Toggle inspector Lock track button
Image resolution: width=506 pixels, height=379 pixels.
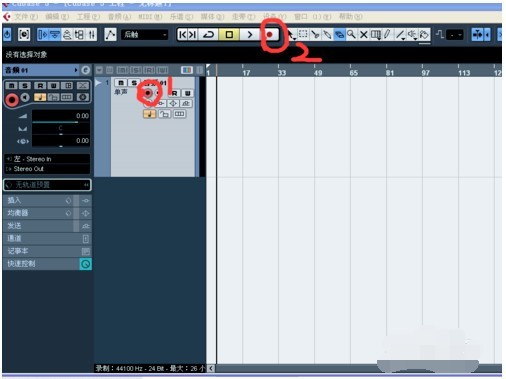point(53,97)
